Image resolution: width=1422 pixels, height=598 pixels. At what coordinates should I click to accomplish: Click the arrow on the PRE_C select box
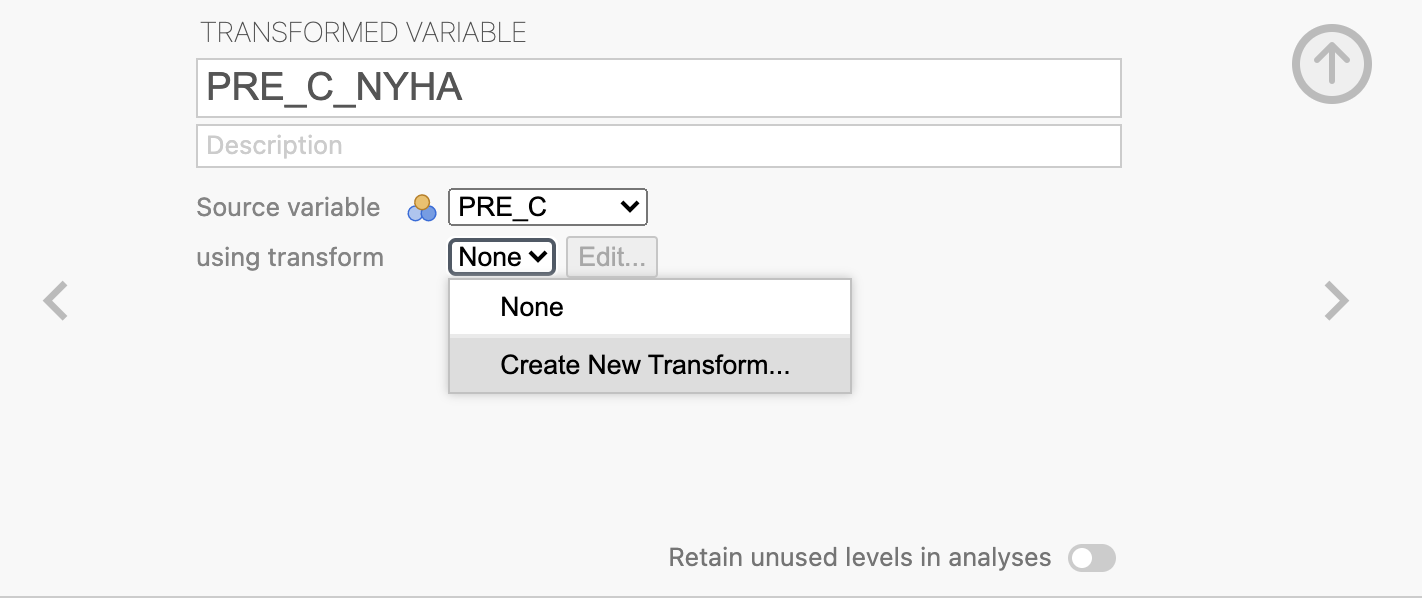point(629,207)
